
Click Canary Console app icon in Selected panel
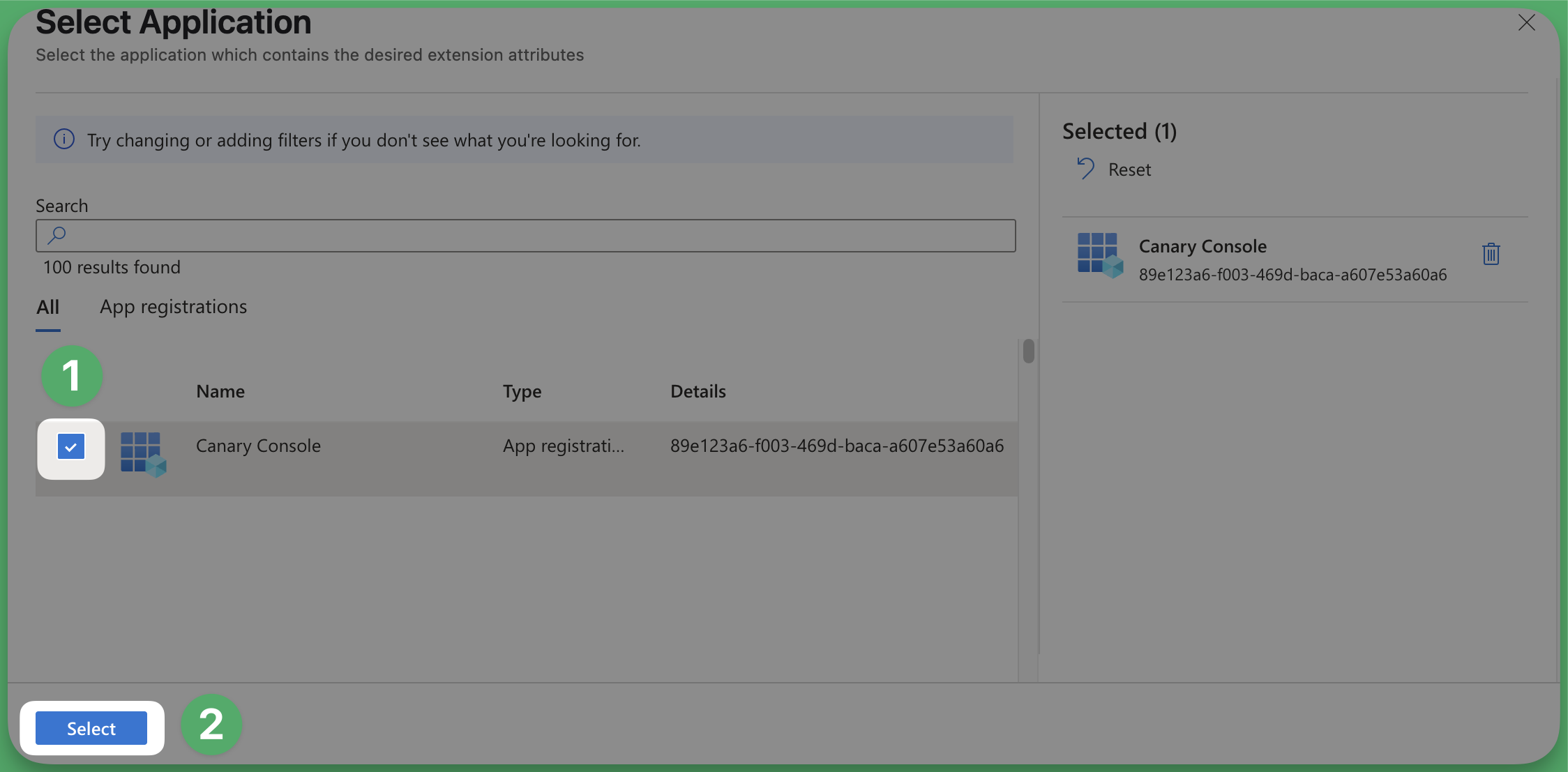(x=1100, y=255)
